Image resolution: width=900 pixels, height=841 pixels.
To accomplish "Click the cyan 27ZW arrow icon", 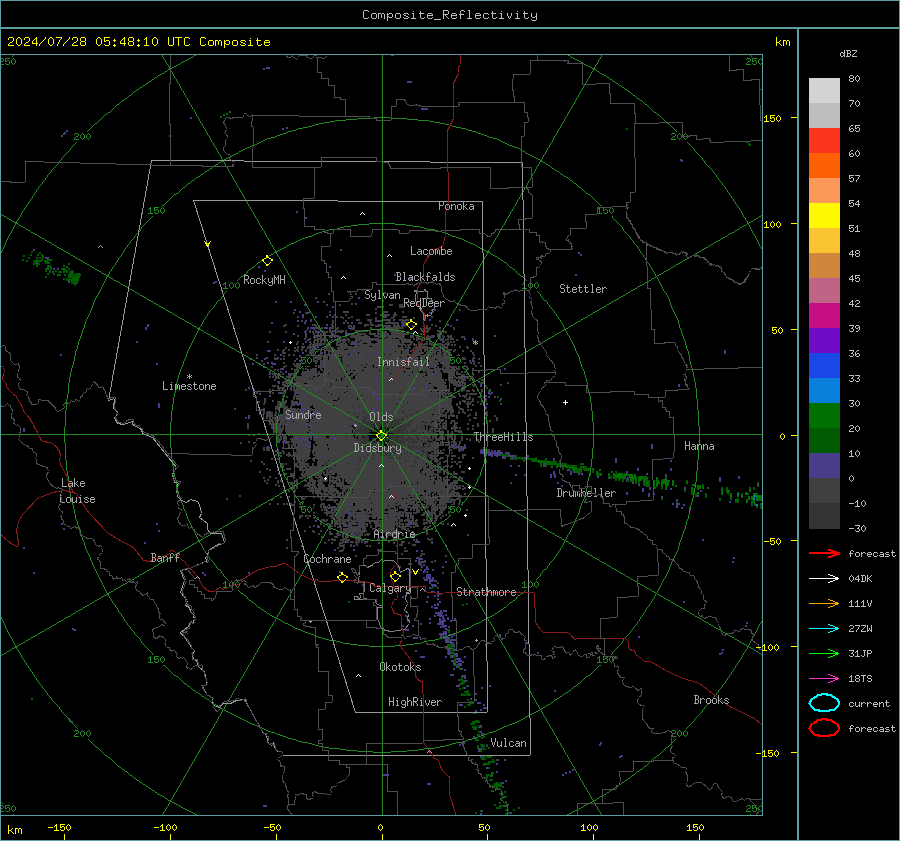I will [x=824, y=629].
